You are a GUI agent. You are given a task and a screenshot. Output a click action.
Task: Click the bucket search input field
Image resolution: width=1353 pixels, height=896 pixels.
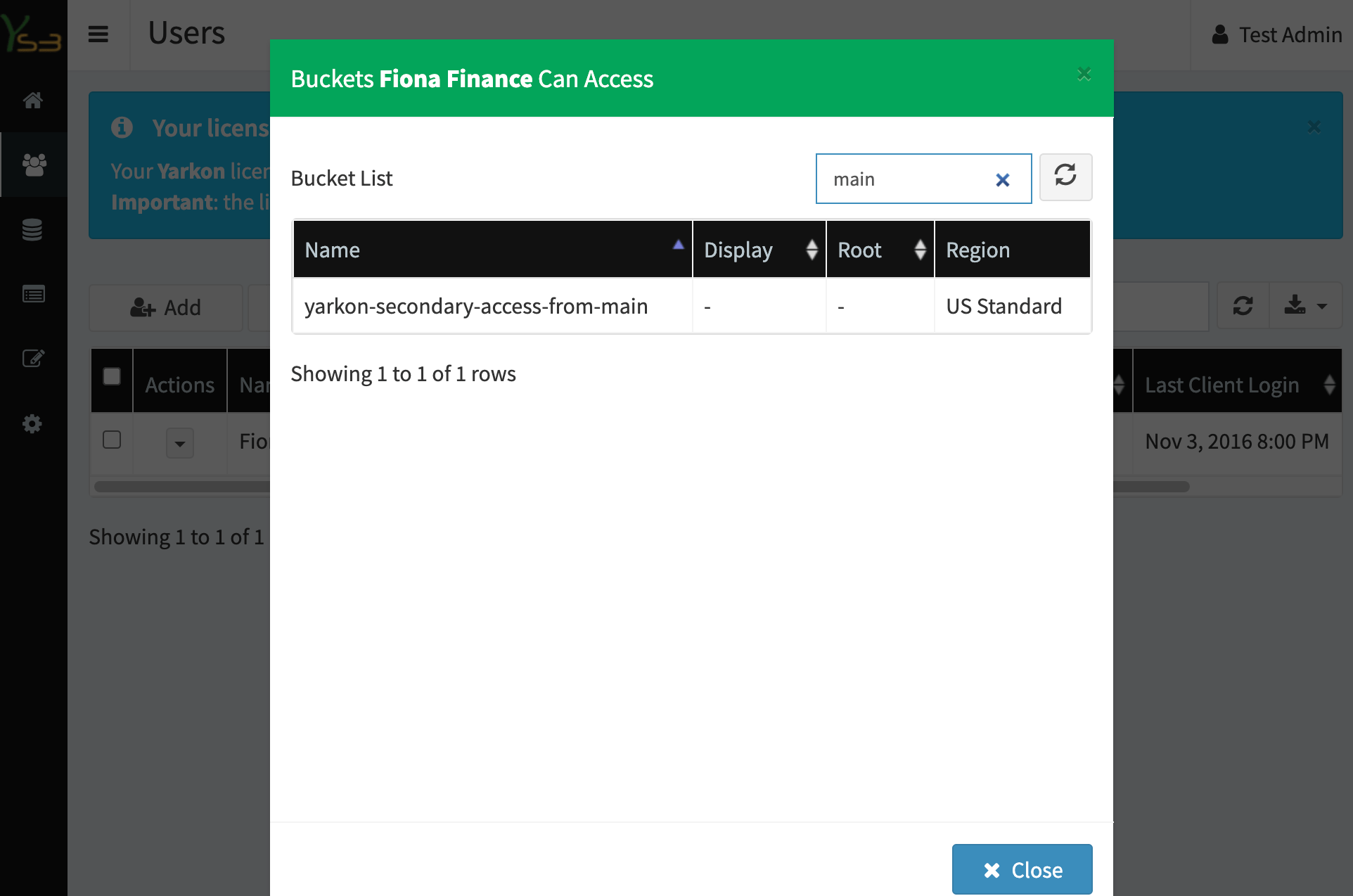point(907,179)
